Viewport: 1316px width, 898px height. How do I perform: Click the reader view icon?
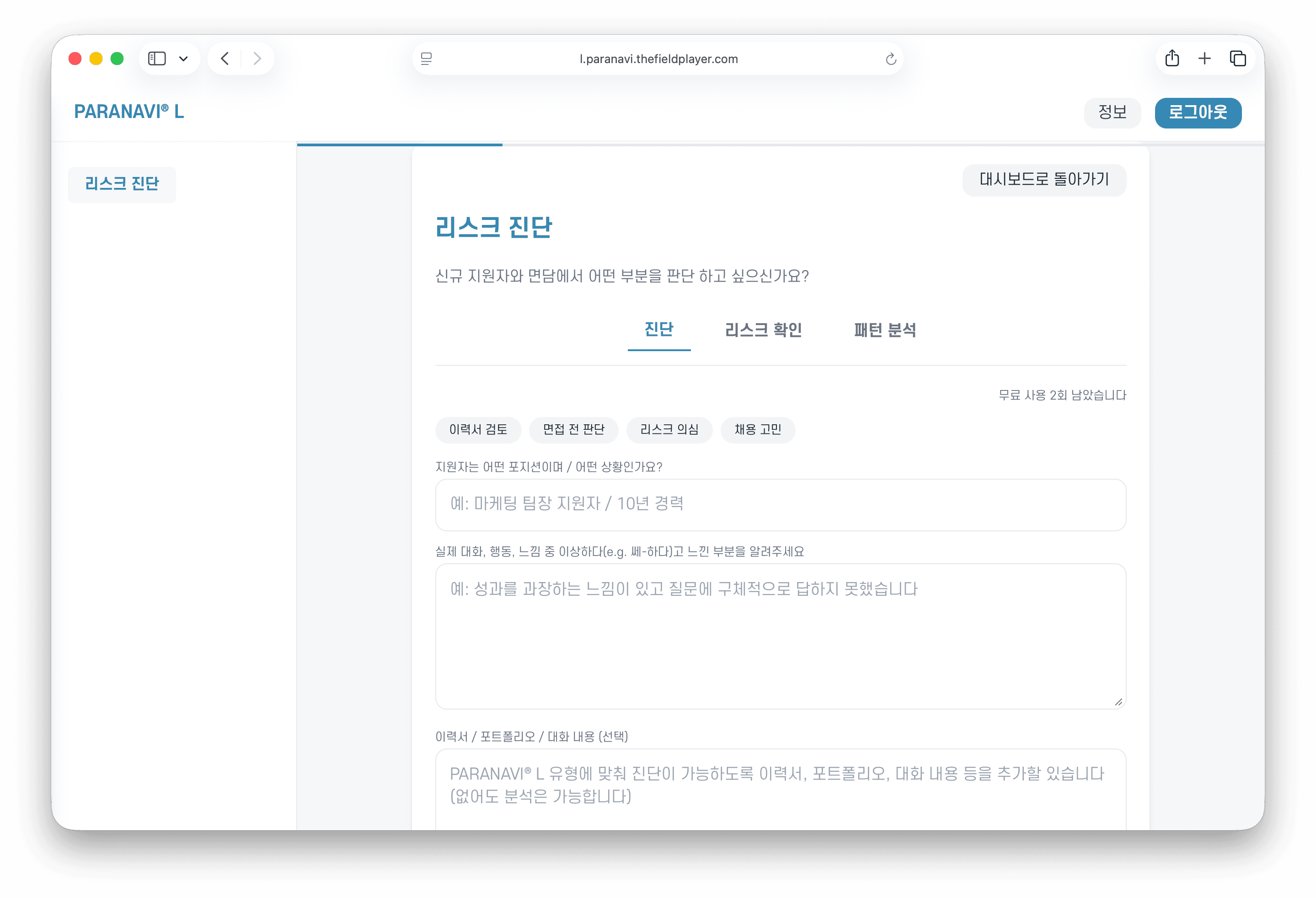point(427,59)
